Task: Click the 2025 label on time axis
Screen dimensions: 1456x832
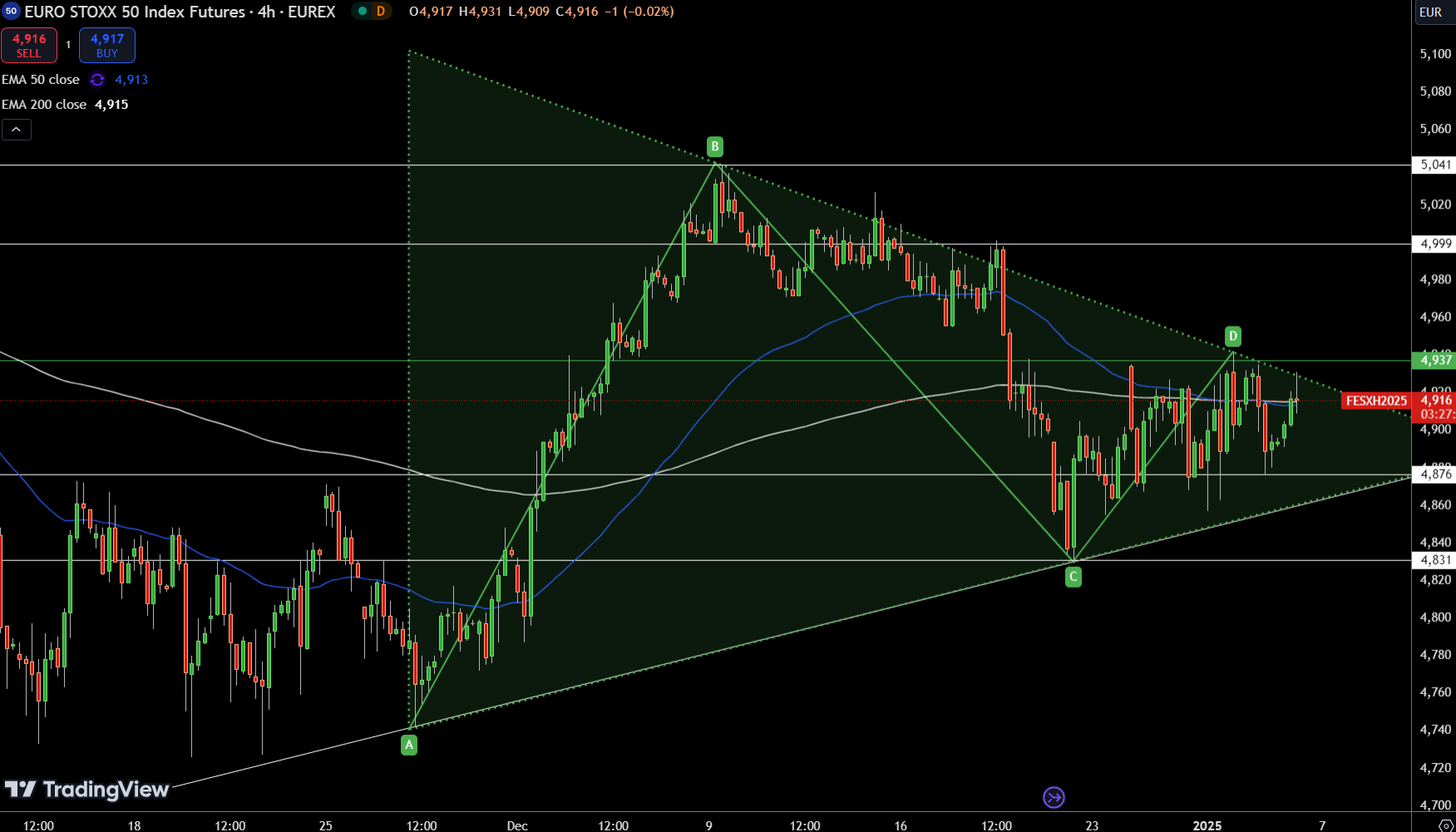Action: [1207, 825]
